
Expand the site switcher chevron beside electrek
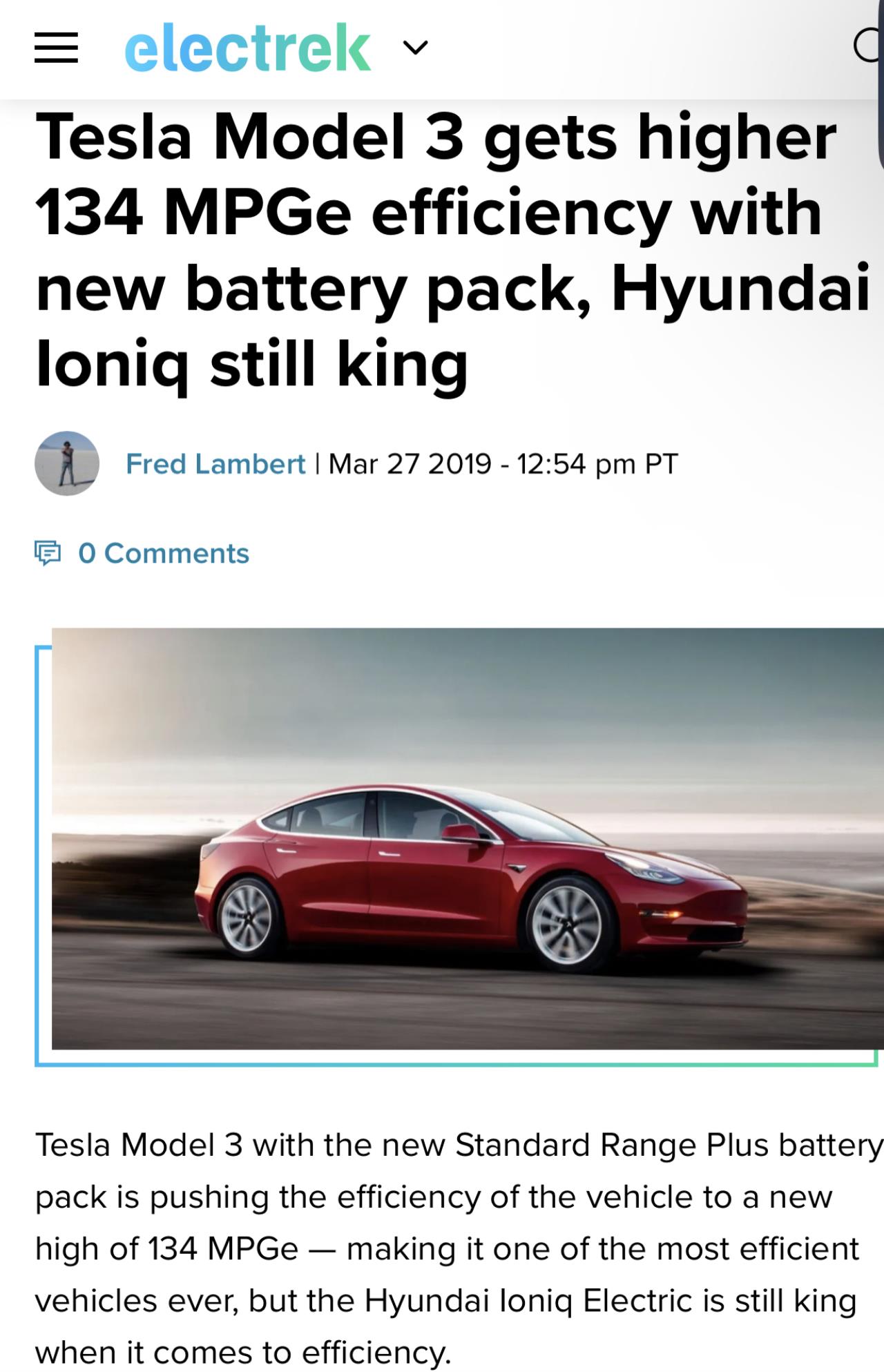point(415,48)
